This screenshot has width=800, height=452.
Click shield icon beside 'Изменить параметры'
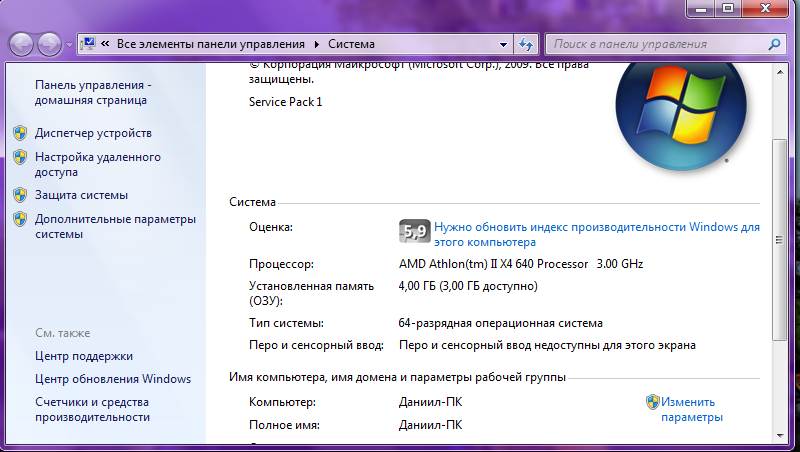tap(653, 402)
